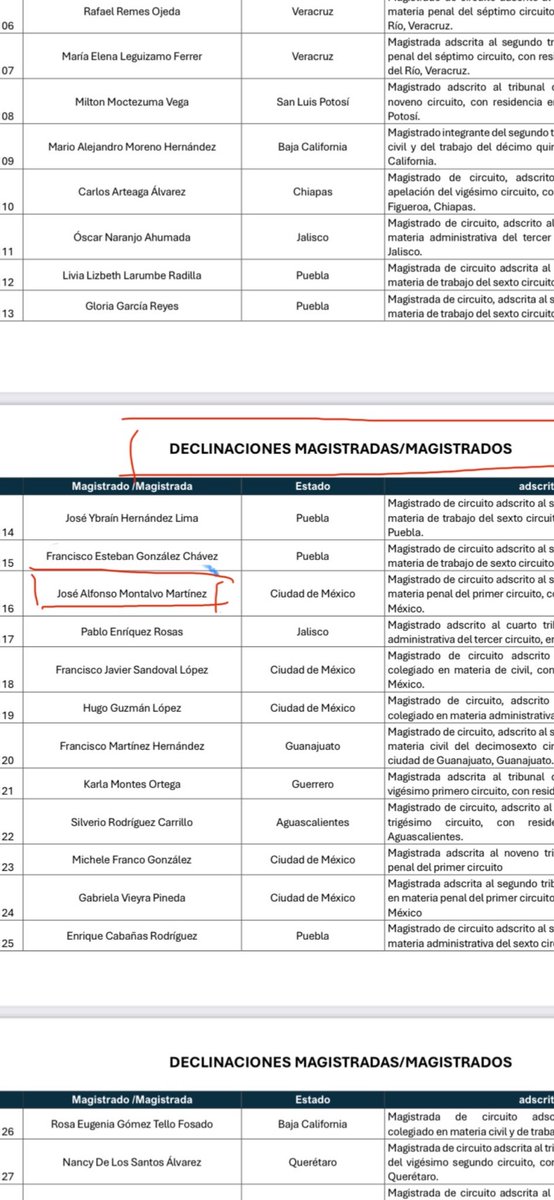554x1200 pixels.
Task: Click the Guanajuato state cell
Action: click(315, 746)
